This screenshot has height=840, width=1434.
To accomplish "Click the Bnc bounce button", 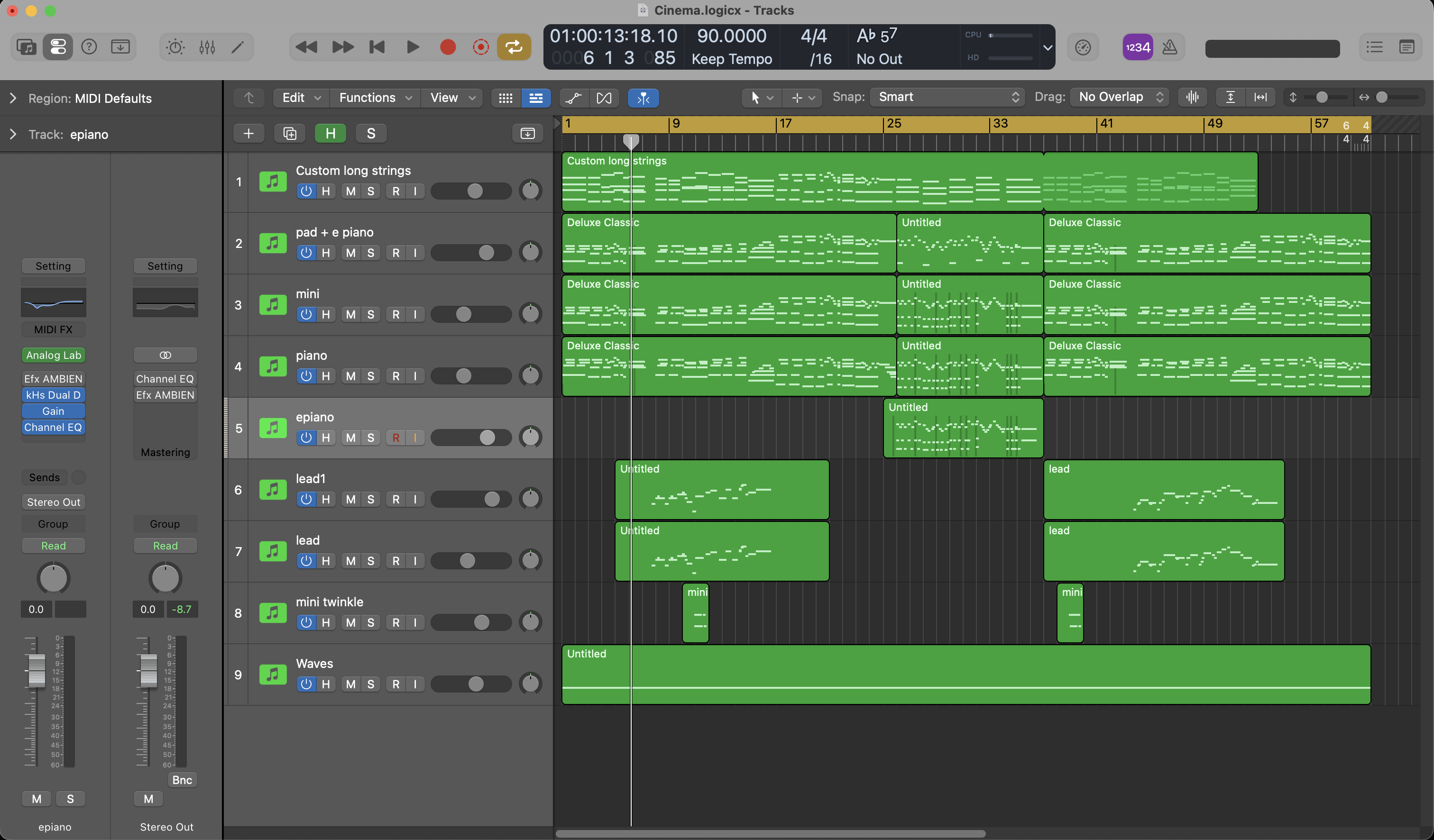I will [x=182, y=780].
